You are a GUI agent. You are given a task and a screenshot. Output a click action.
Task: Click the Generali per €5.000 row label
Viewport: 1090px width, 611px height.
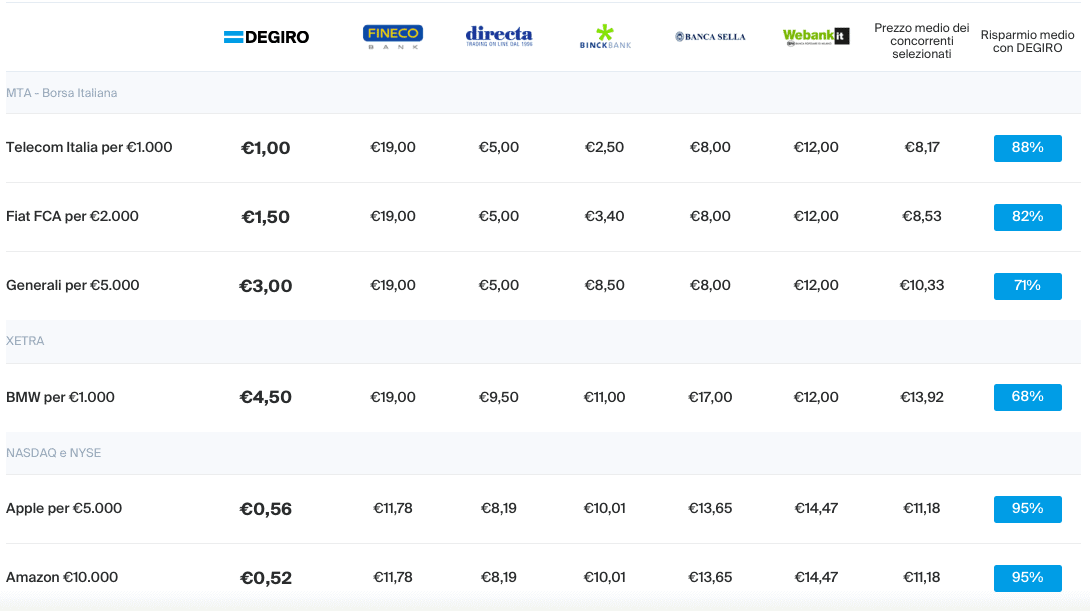(72, 286)
